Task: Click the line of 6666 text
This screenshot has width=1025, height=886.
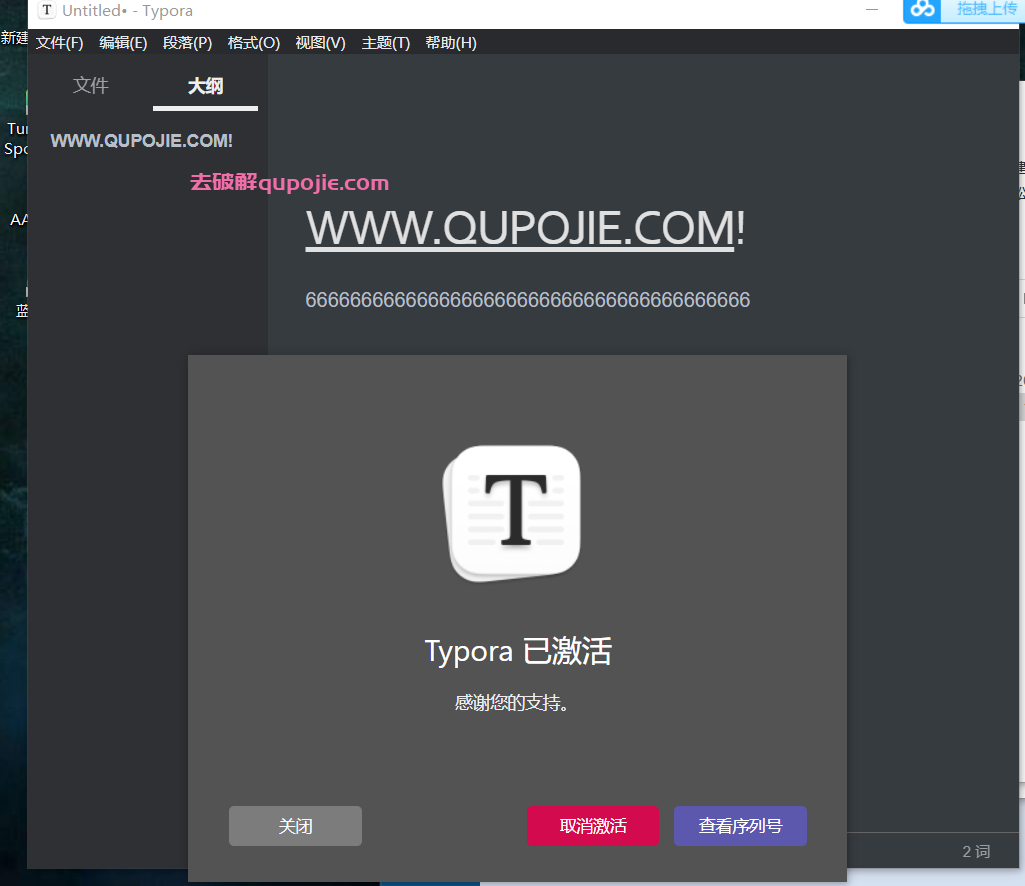Action: [528, 299]
